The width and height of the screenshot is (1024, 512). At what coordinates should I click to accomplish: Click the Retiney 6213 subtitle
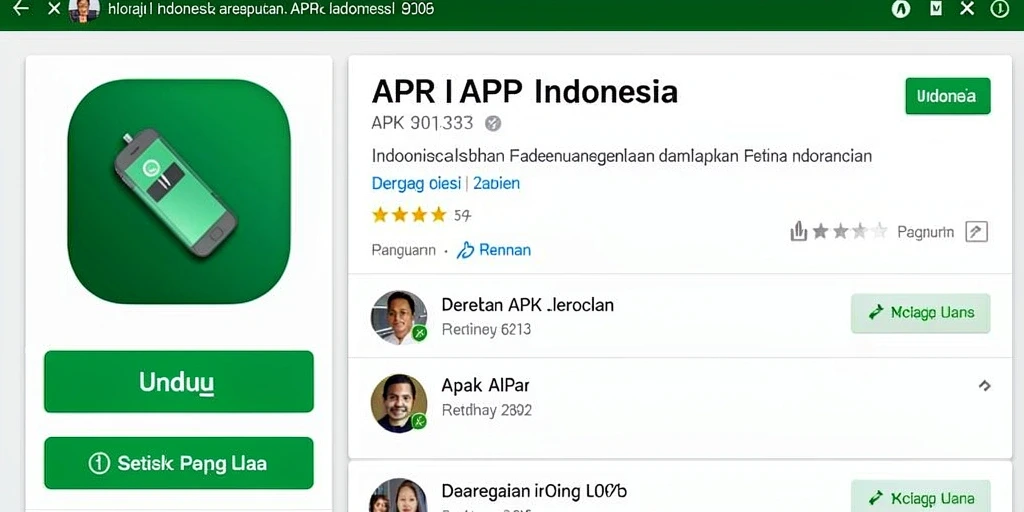pyautogui.click(x=487, y=329)
